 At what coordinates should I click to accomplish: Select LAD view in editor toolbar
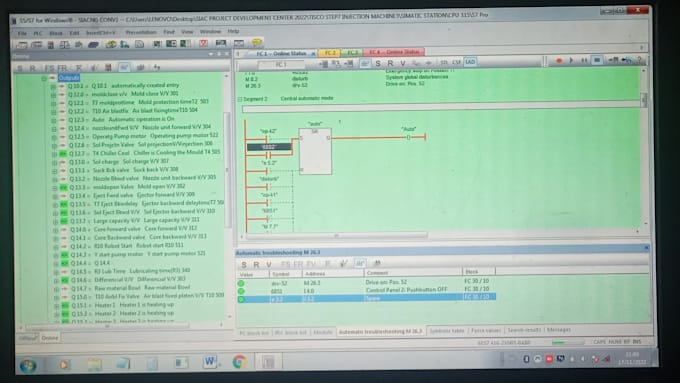pyautogui.click(x=470, y=62)
